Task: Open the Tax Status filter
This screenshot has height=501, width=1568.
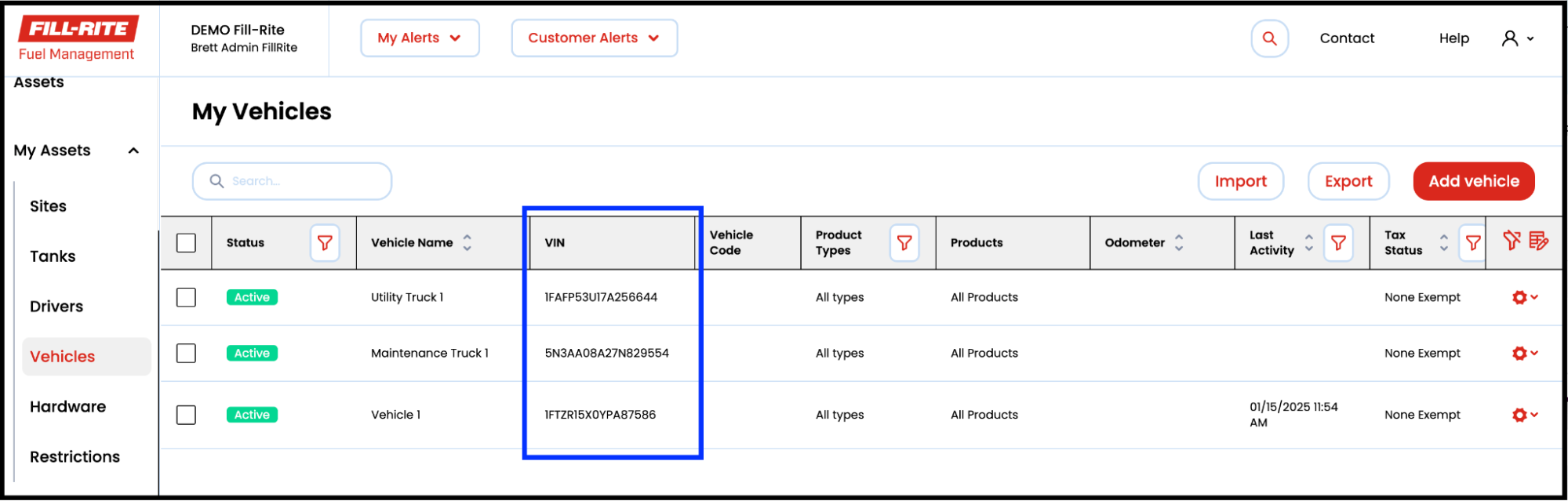Action: pos(1472,243)
